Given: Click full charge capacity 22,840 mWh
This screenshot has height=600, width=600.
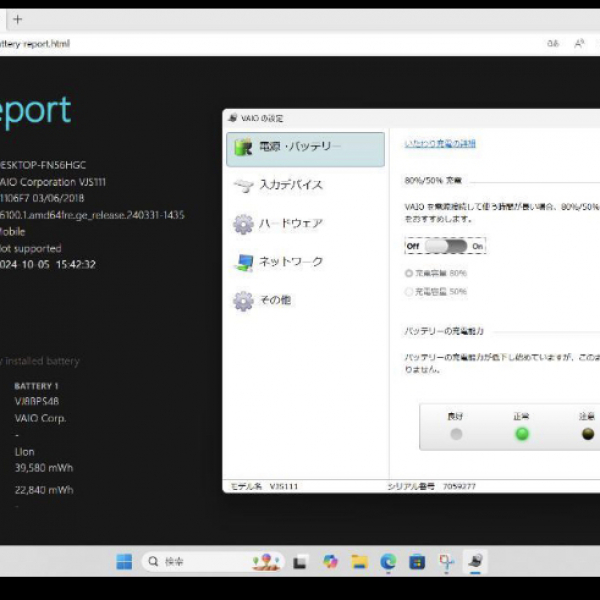Looking at the screenshot, I should [x=44, y=490].
